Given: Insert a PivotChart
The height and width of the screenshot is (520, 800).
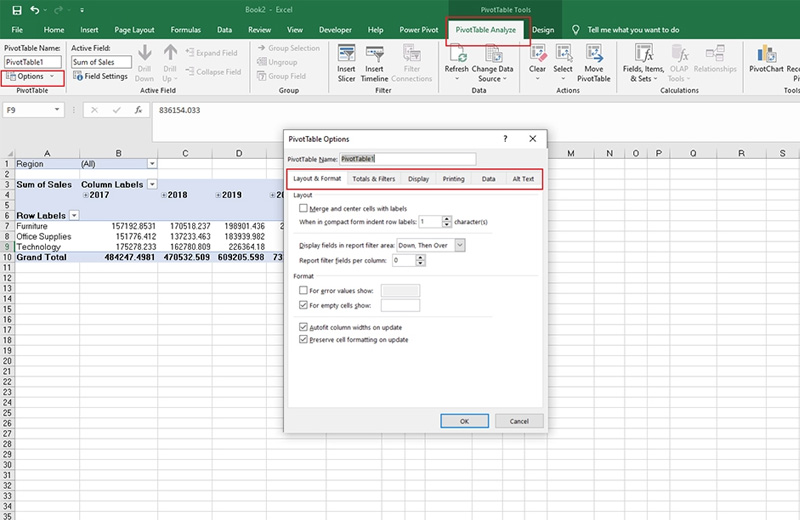Looking at the screenshot, I should coord(766,59).
